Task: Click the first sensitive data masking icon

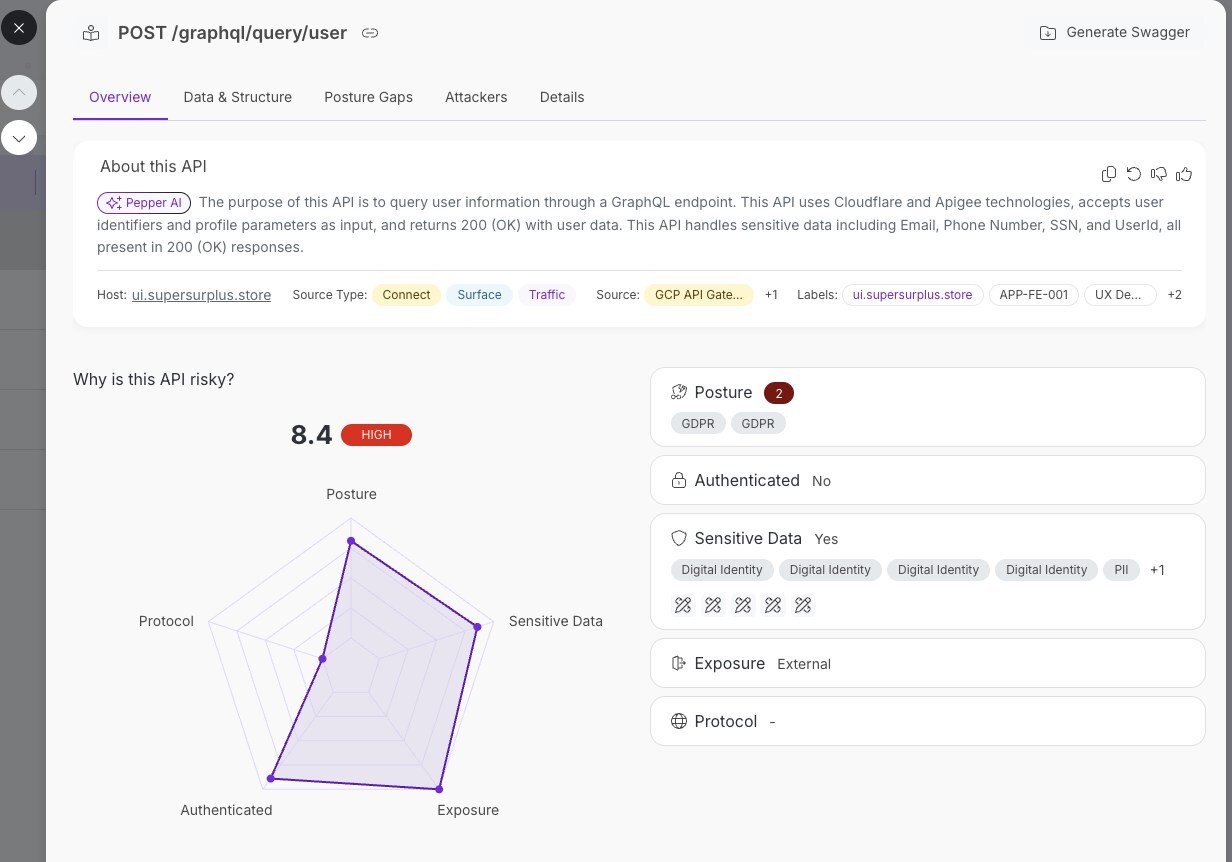Action: point(683,605)
